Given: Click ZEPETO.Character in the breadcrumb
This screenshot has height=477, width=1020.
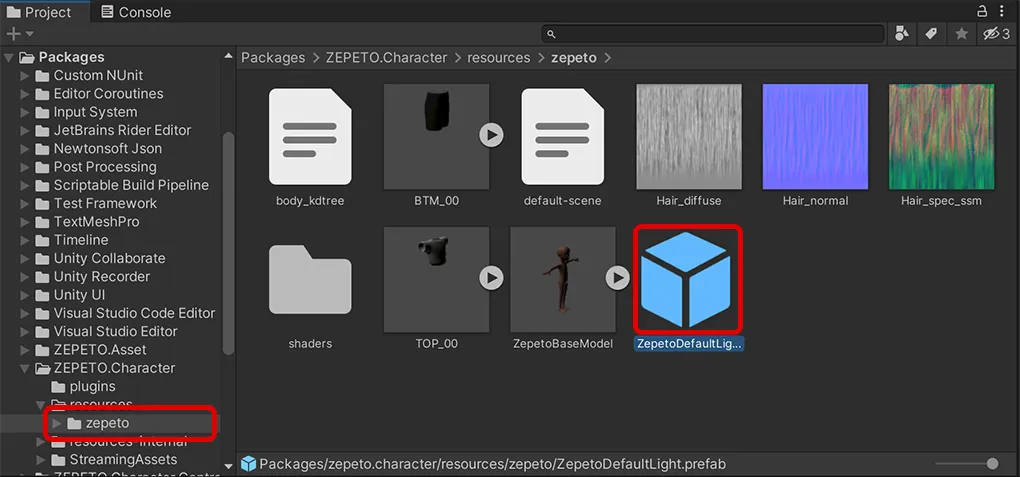Looking at the screenshot, I should click(387, 57).
